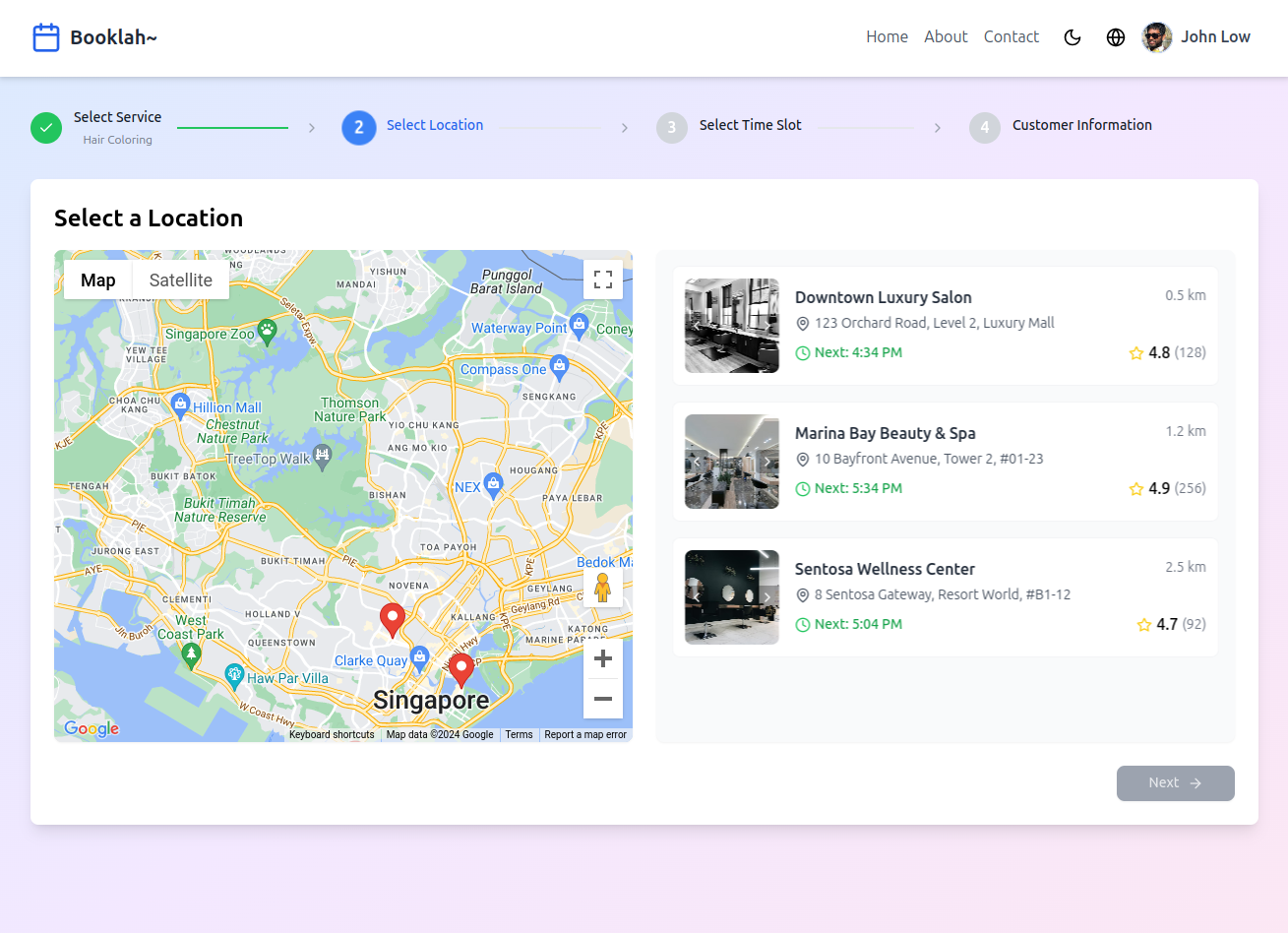The width and height of the screenshot is (1288, 933).
Task: Select Sentosa Wellness Center location
Action: 946,597
